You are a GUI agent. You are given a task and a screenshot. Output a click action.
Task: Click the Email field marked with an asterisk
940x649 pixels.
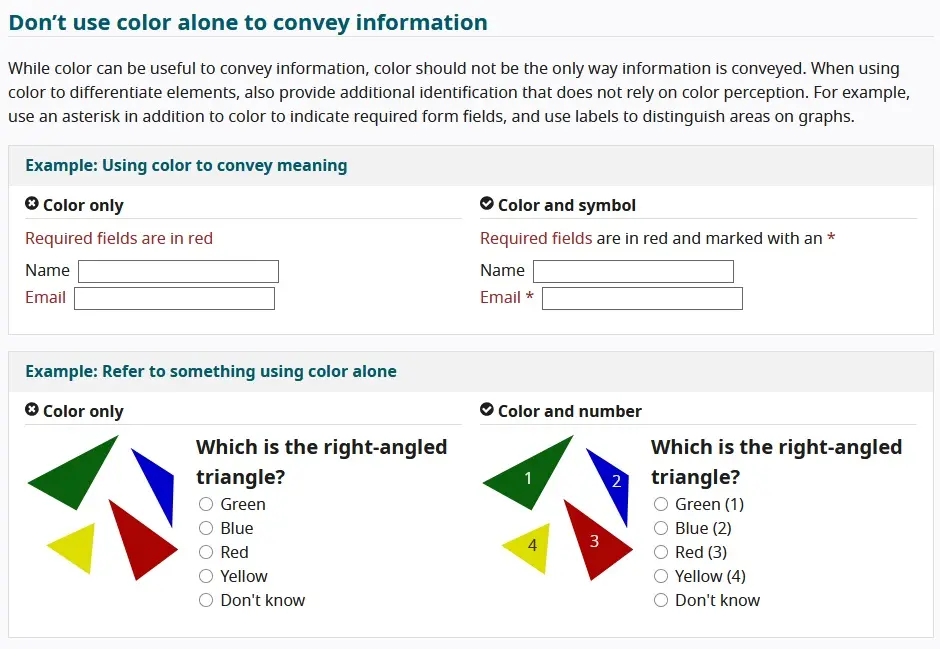click(x=641, y=297)
